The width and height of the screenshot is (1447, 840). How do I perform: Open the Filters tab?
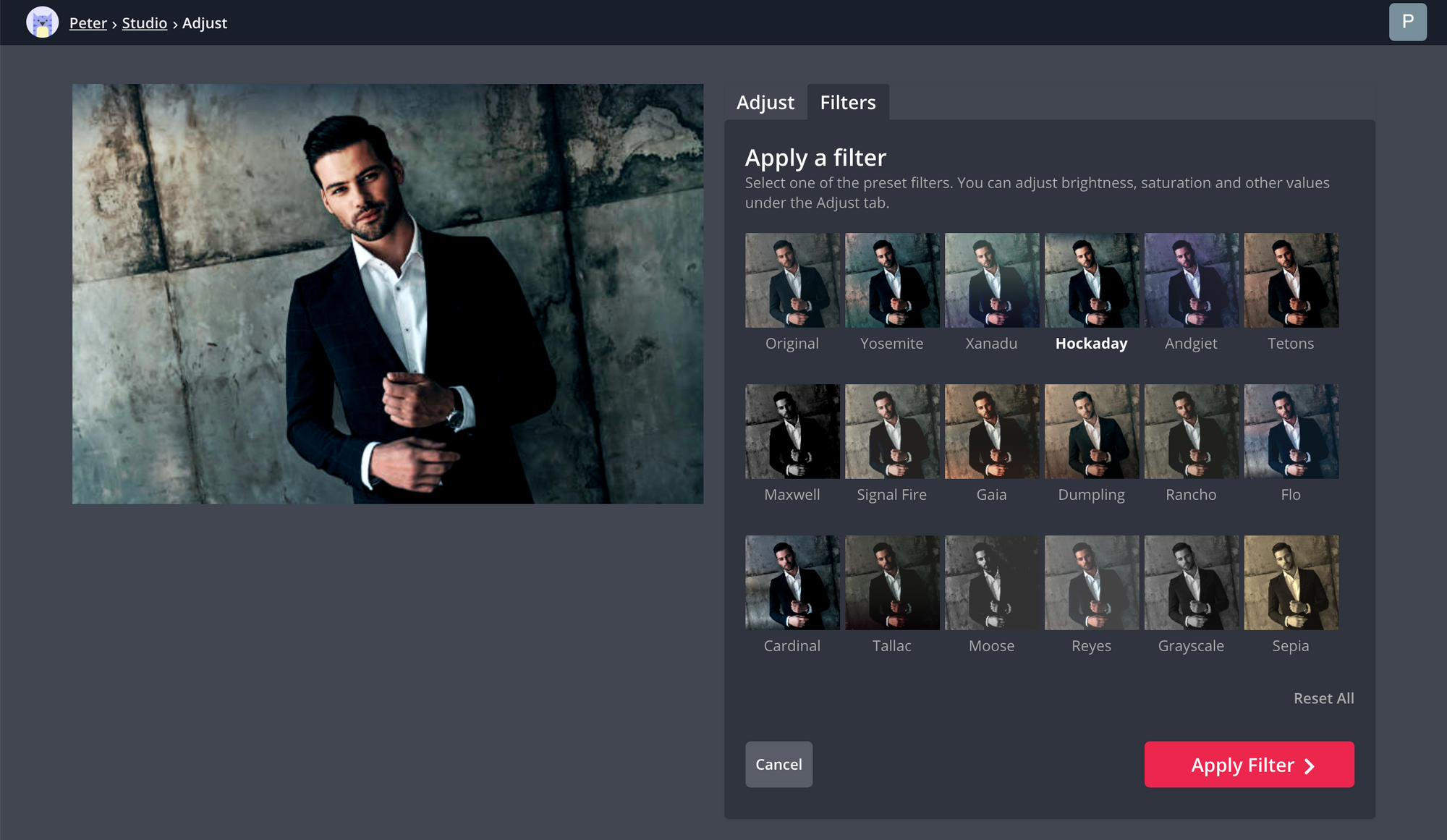pyautogui.click(x=847, y=102)
